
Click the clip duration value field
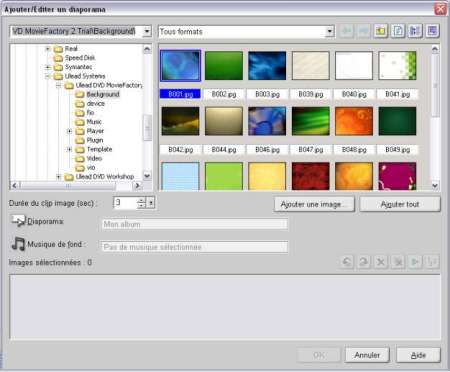(125, 203)
